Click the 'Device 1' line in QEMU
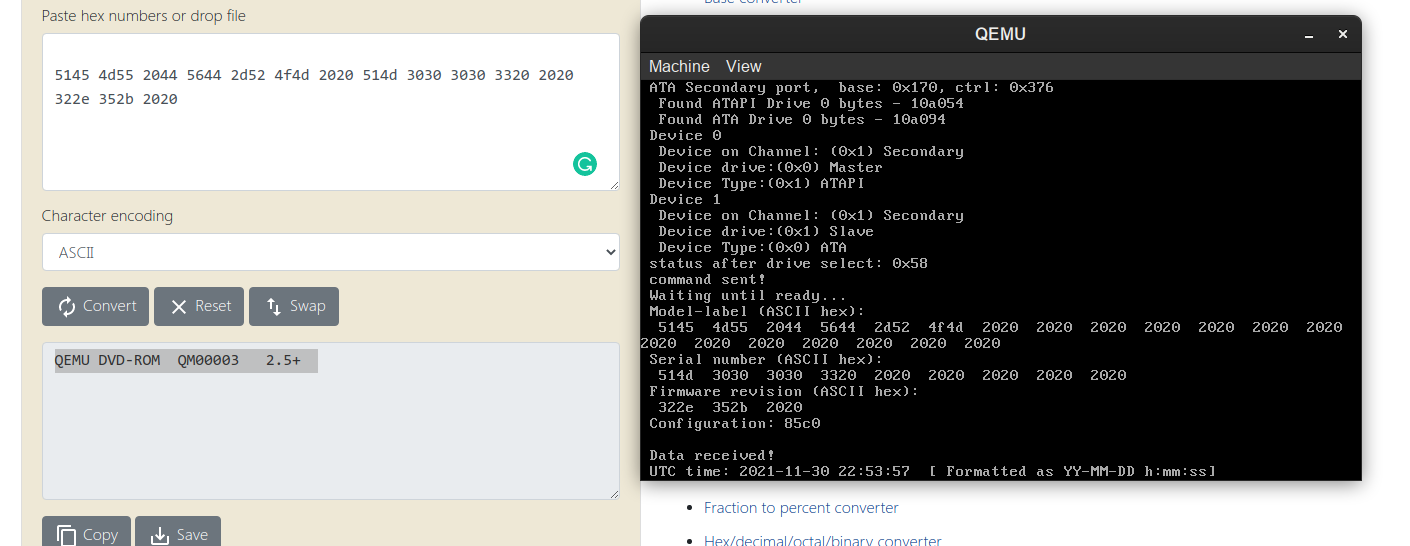This screenshot has height=546, width=1410. point(685,199)
